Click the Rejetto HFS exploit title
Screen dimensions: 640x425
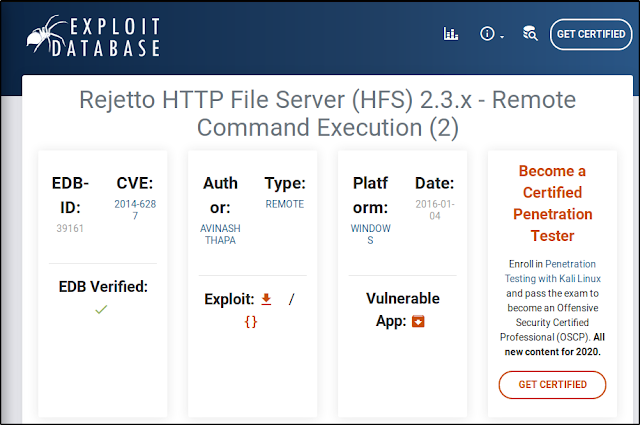click(x=326, y=113)
